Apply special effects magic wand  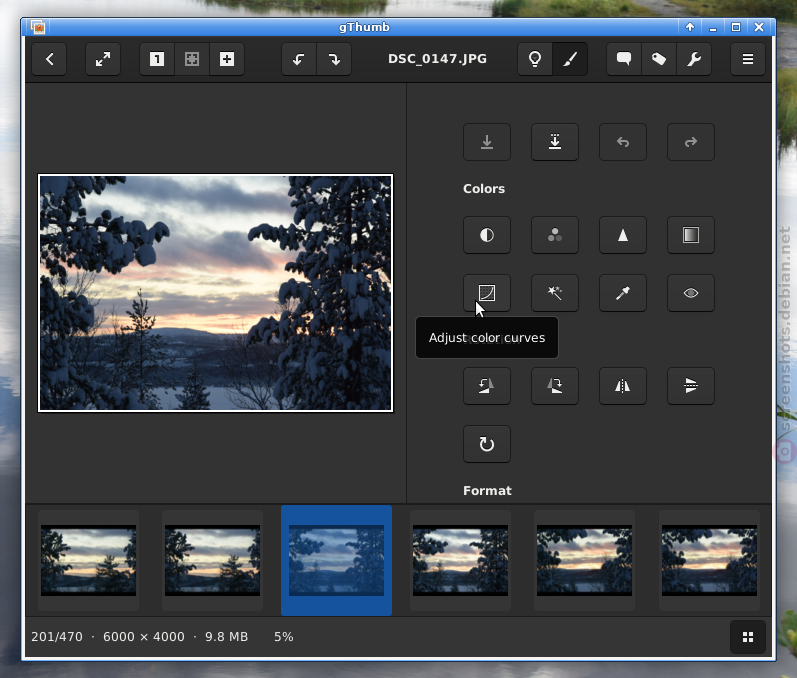tap(555, 293)
